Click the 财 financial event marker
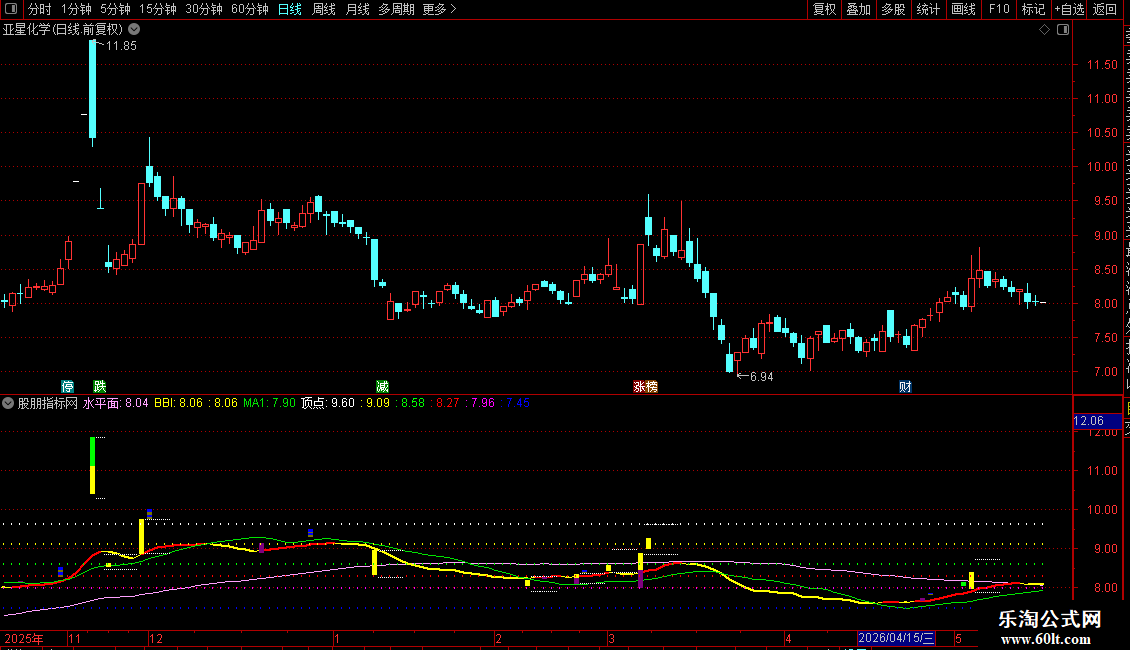This screenshot has width=1130, height=650. [x=905, y=386]
